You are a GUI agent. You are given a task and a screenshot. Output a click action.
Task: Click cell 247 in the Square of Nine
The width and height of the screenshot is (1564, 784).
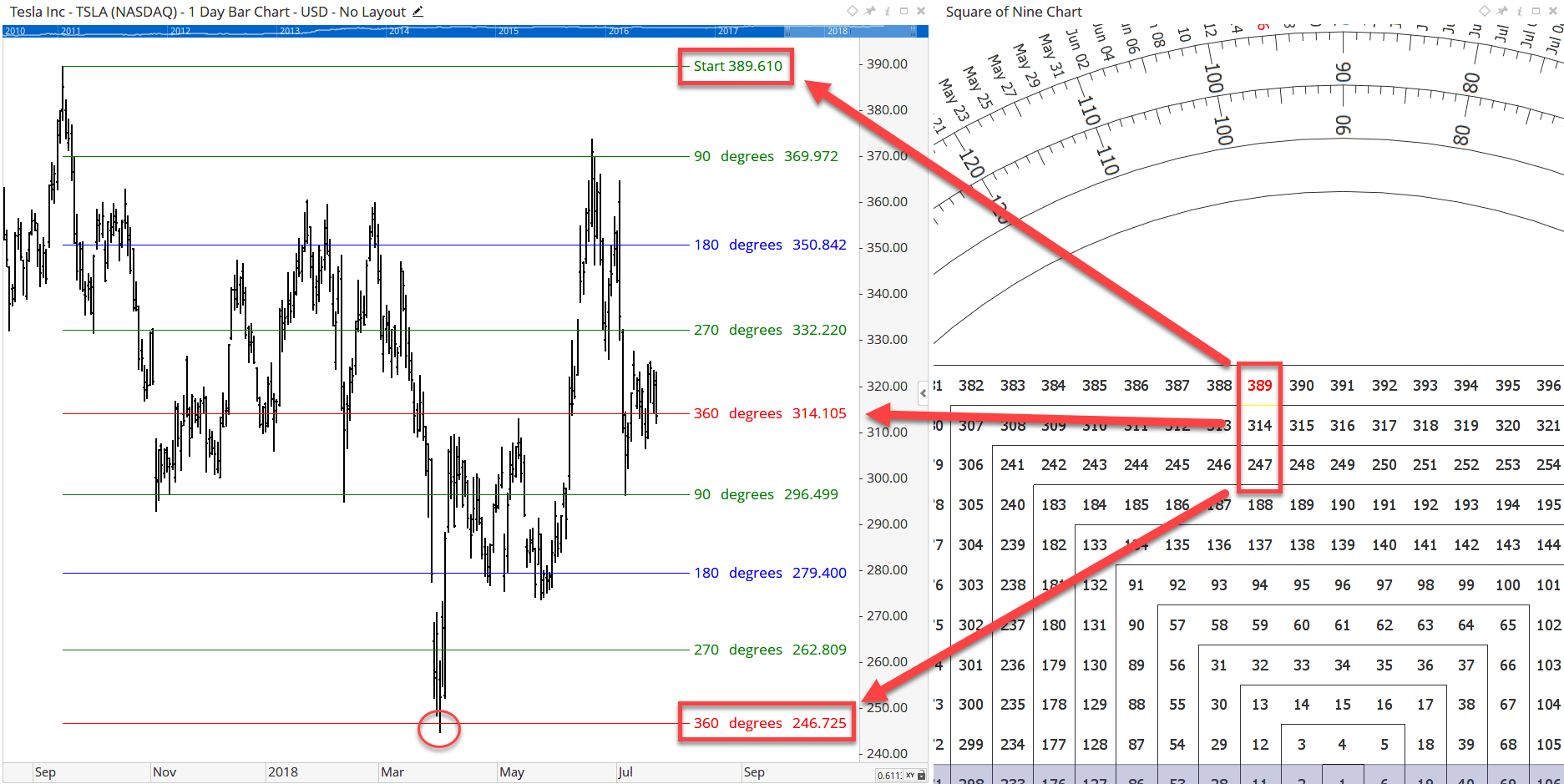[1259, 465]
